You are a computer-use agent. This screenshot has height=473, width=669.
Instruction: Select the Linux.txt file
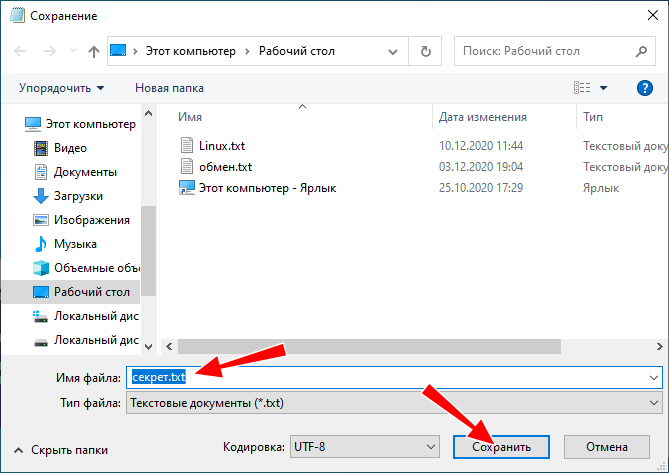[221, 145]
